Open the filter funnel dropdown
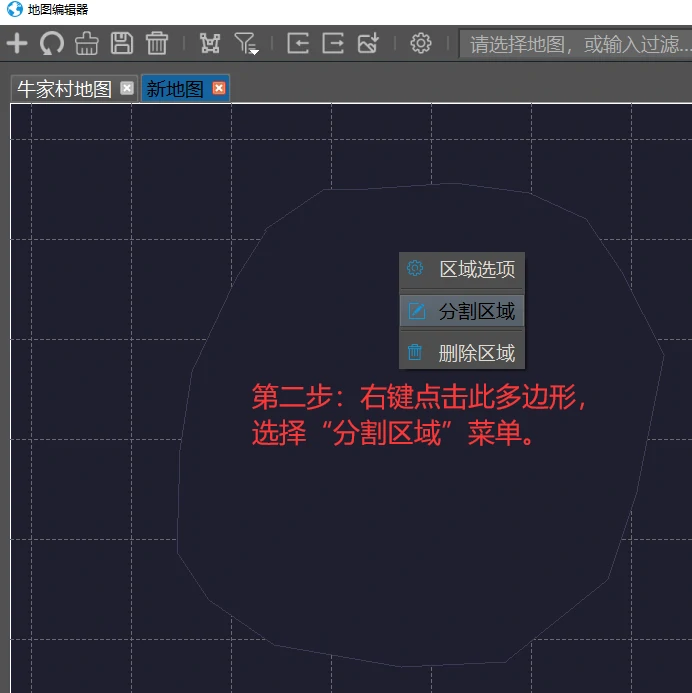The image size is (692, 693). pyautogui.click(x=246, y=44)
